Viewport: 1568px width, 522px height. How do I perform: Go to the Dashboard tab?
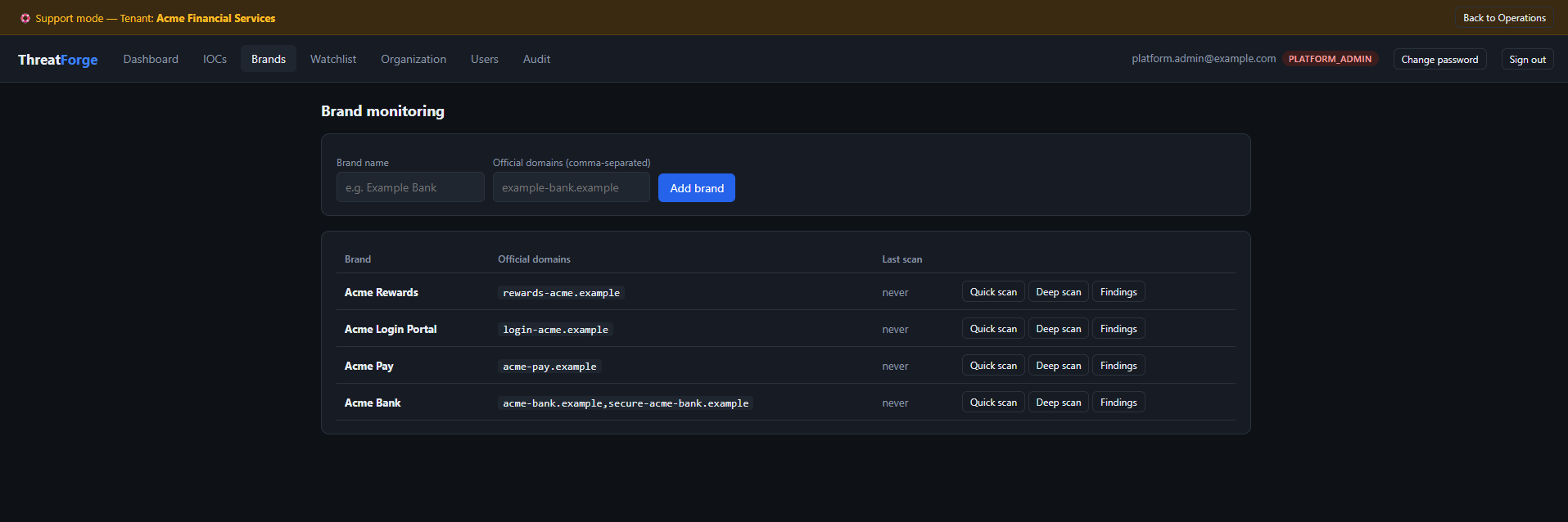151,59
